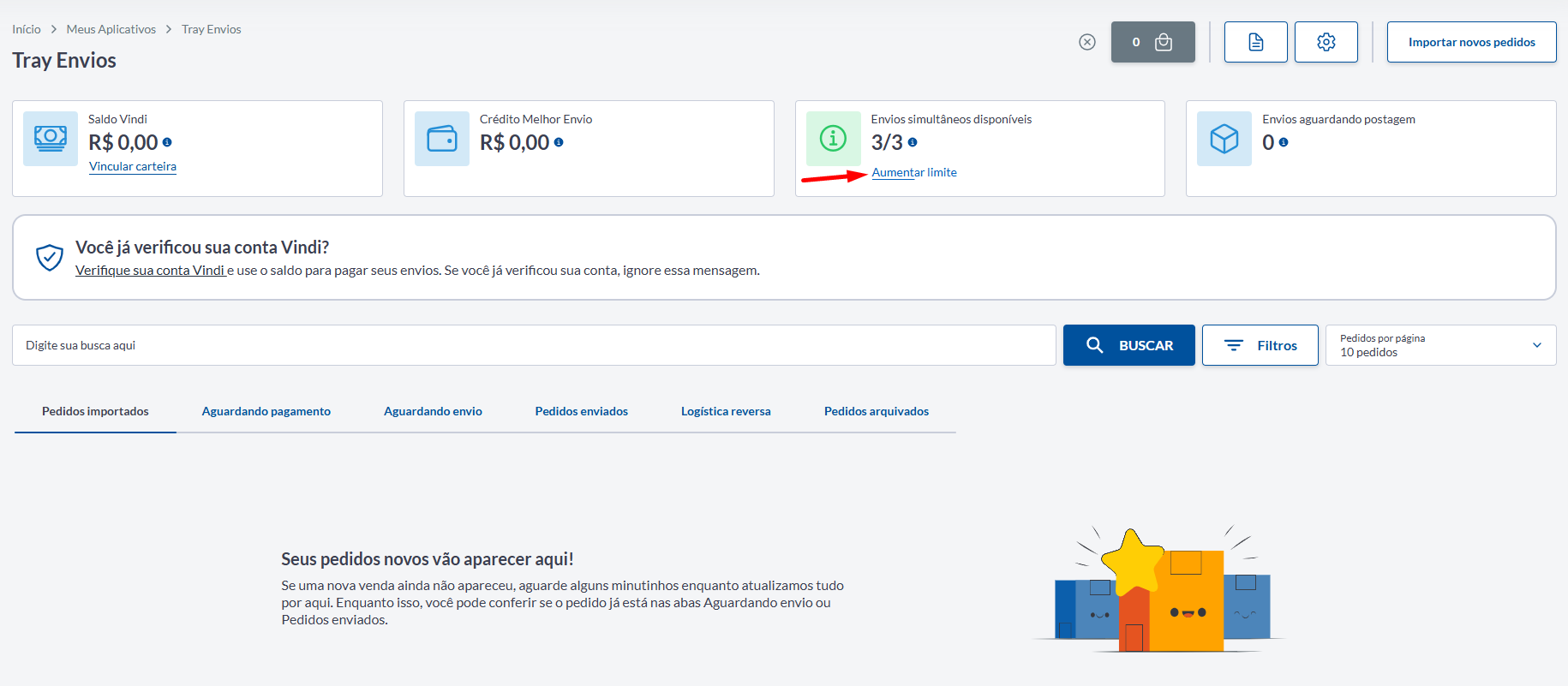
Task: Click the Aumentar limite link
Action: click(x=914, y=172)
